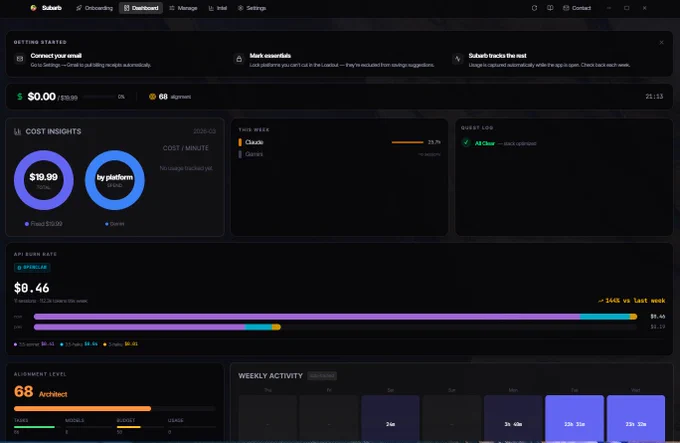Click the 144% vs last week indicator

(631, 300)
